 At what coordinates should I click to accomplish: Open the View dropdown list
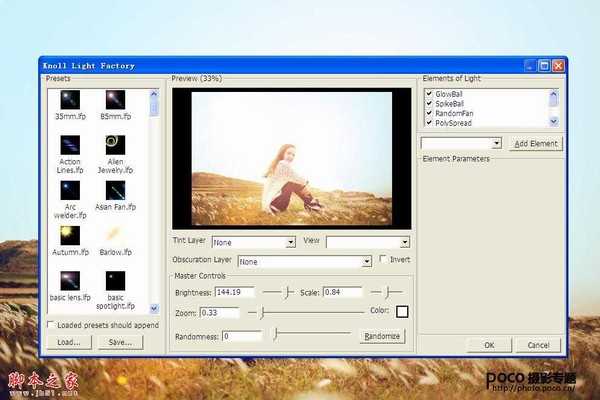(x=405, y=242)
